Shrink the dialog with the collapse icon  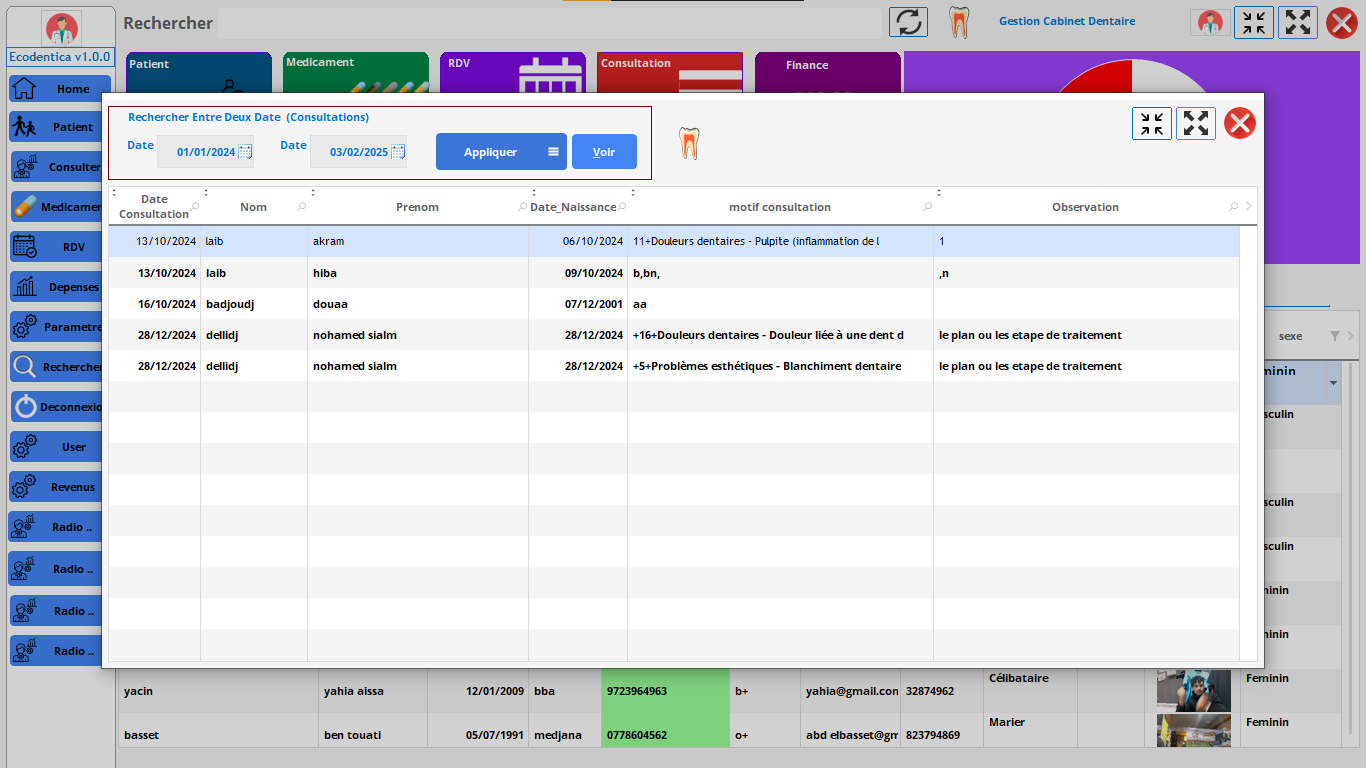pyautogui.click(x=1151, y=124)
